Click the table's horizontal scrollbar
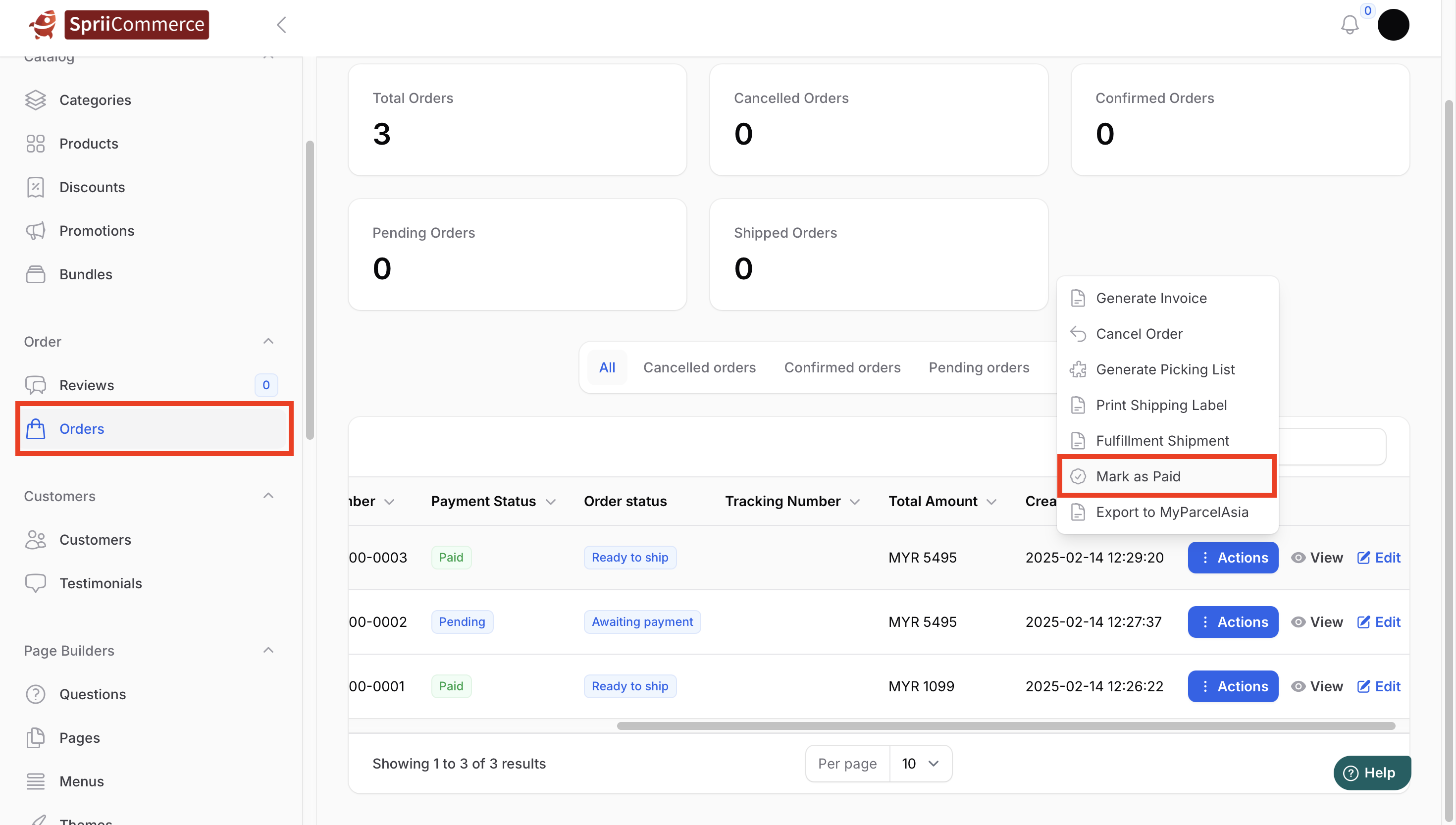Screen dimensions: 1456x825 [1006, 726]
